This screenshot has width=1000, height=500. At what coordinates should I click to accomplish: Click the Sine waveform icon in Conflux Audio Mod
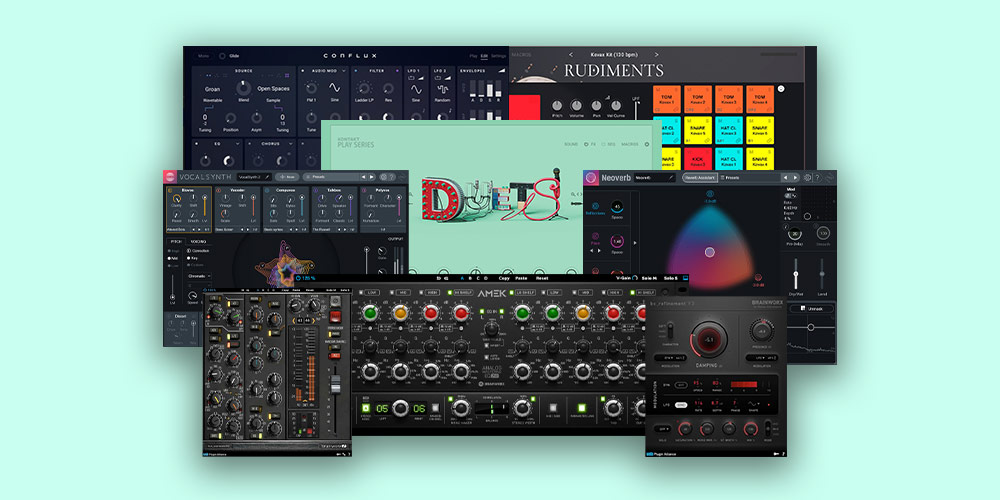334,88
